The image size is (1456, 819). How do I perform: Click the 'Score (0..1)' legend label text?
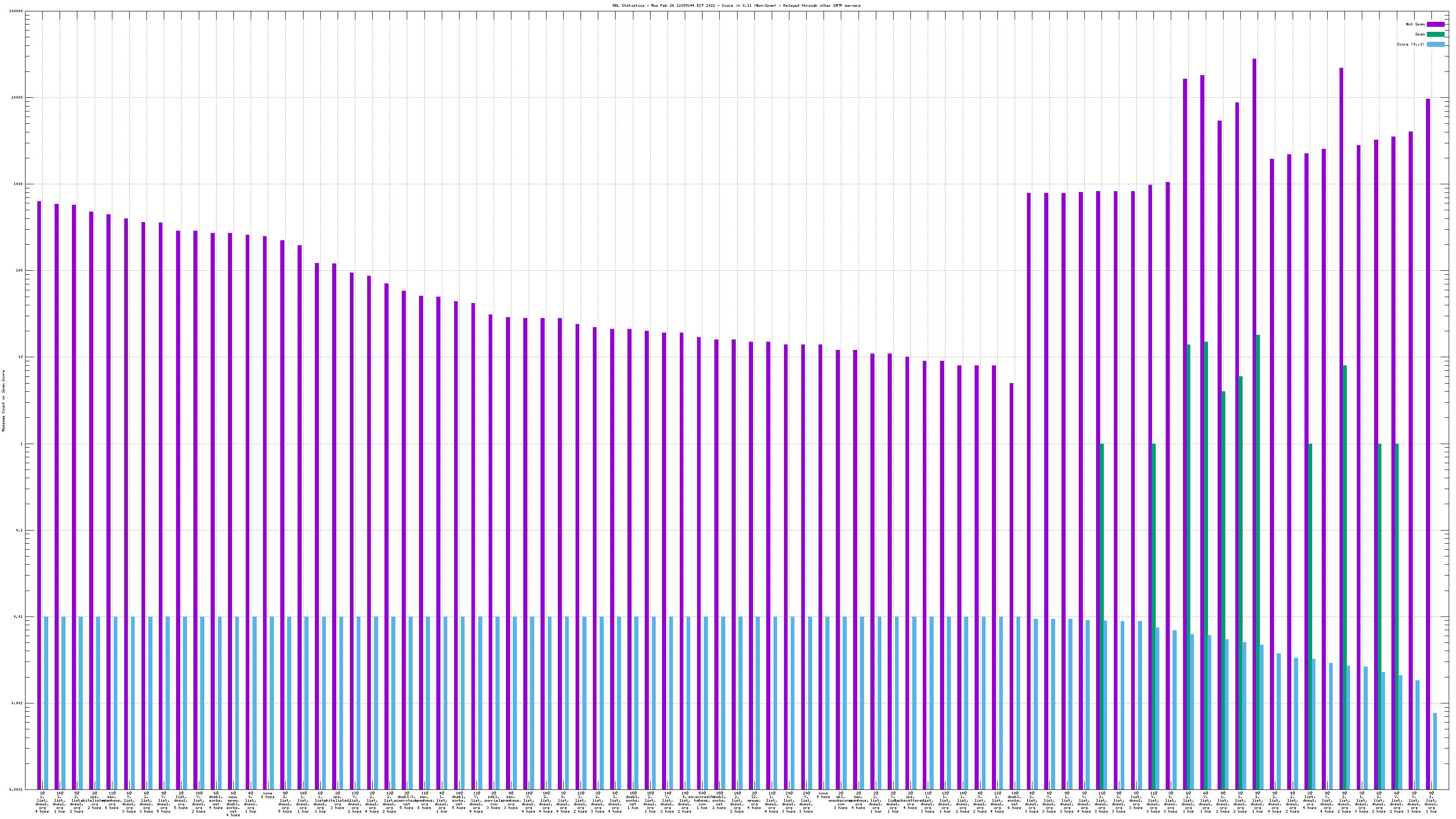pyautogui.click(x=1410, y=44)
